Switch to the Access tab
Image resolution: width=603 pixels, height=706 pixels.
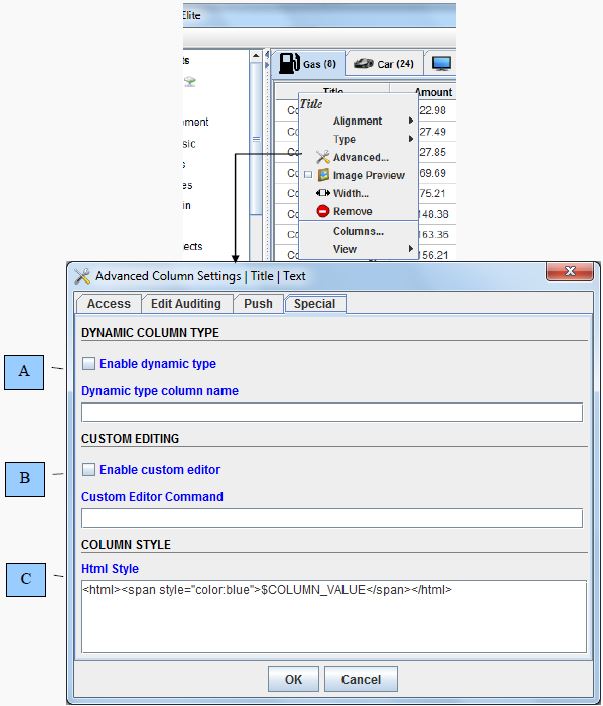coord(109,304)
